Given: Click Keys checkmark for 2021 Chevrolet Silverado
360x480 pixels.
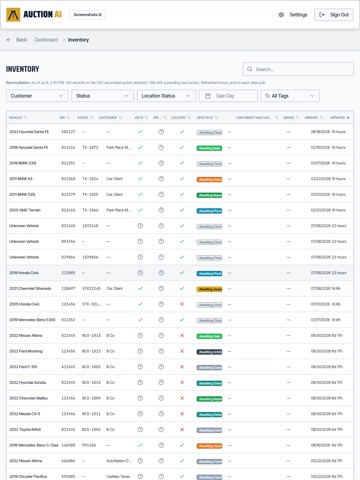Looking at the screenshot, I should click(x=140, y=288).
